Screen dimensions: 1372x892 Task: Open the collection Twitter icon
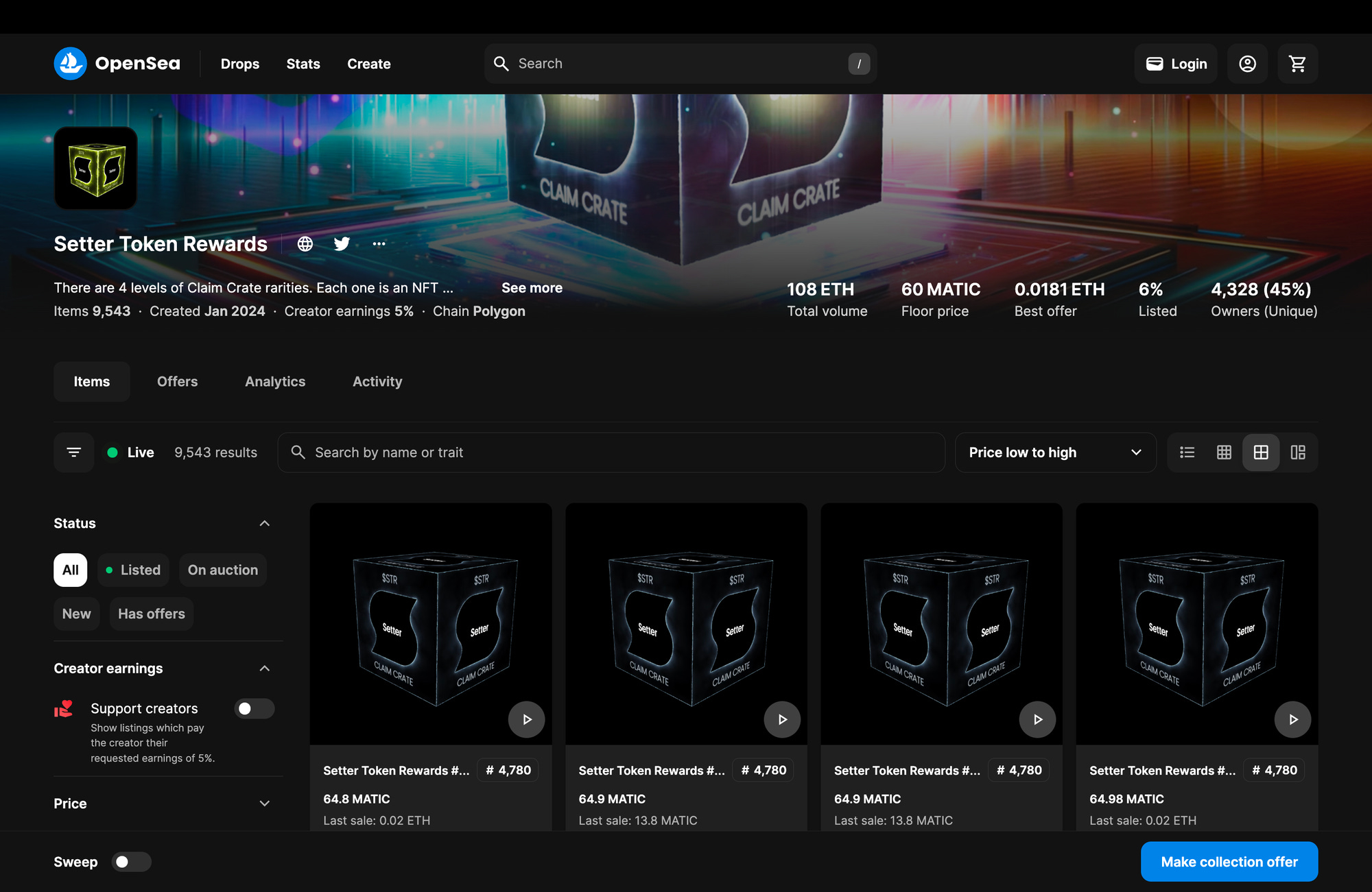(342, 243)
